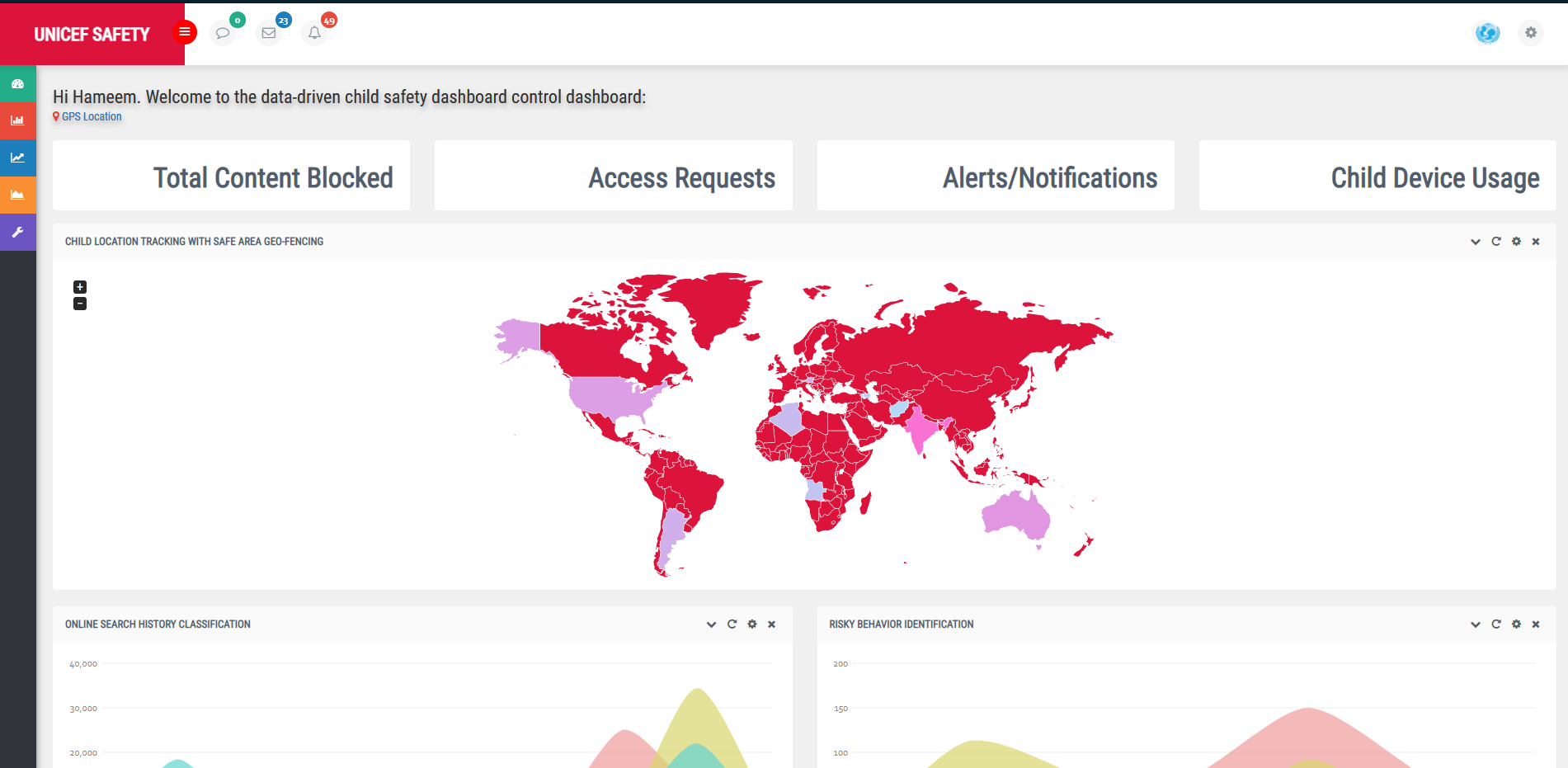The width and height of the screenshot is (1568, 768).
Task: Open the Access Requests card
Action: click(x=614, y=176)
